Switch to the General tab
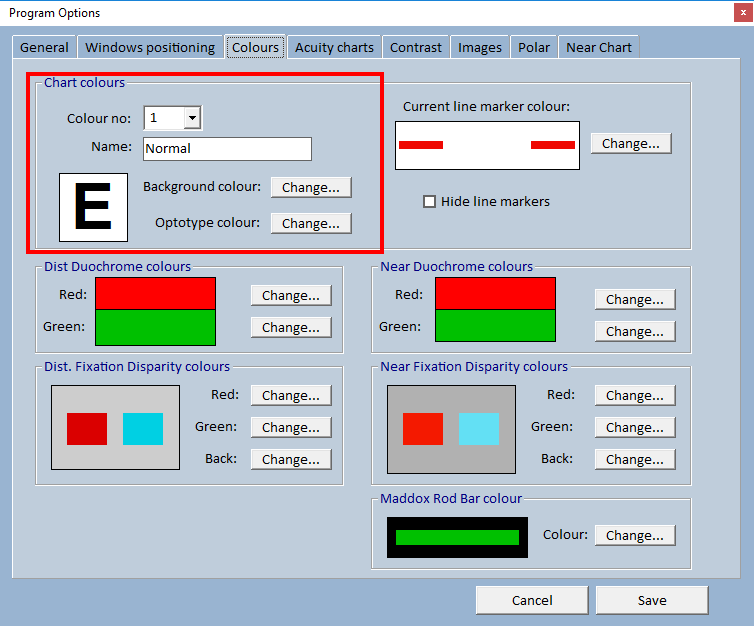This screenshot has height=626, width=754. [44, 48]
